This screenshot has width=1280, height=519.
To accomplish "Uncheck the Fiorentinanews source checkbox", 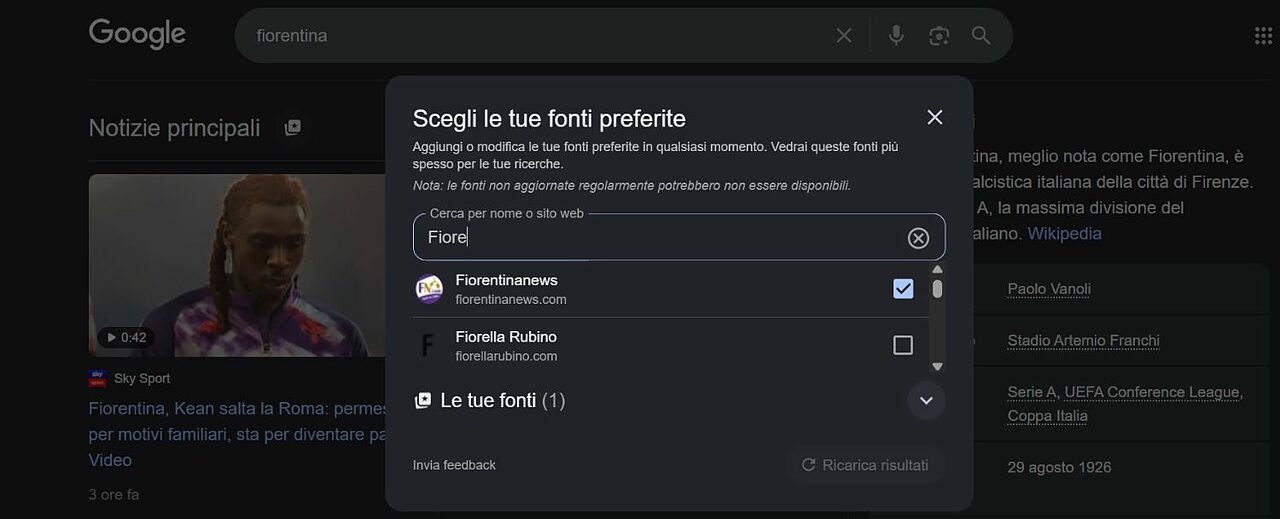I will 903,289.
